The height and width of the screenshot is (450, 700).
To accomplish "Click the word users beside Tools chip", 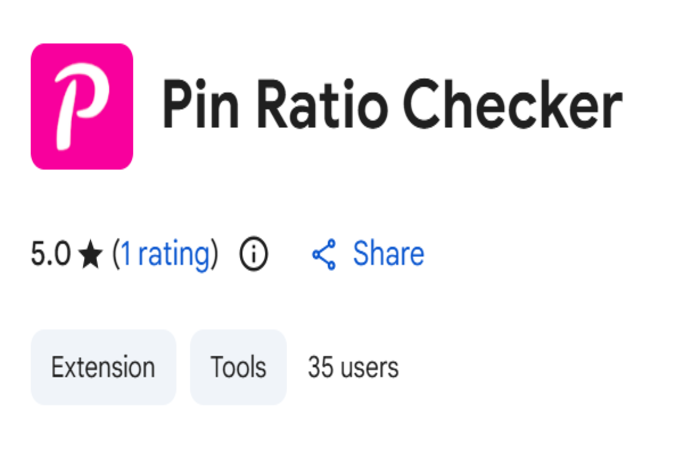I will click(369, 367).
